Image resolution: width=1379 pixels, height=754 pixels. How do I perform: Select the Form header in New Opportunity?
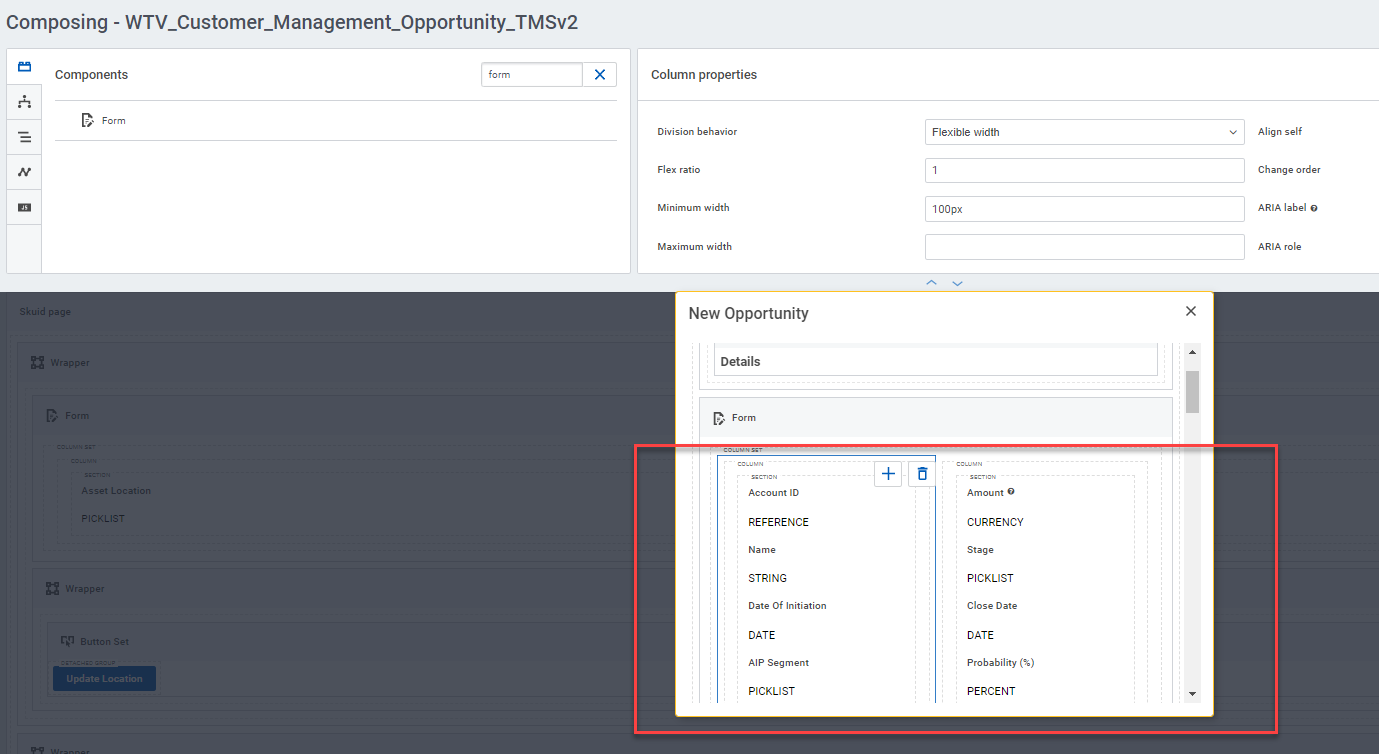pos(935,418)
